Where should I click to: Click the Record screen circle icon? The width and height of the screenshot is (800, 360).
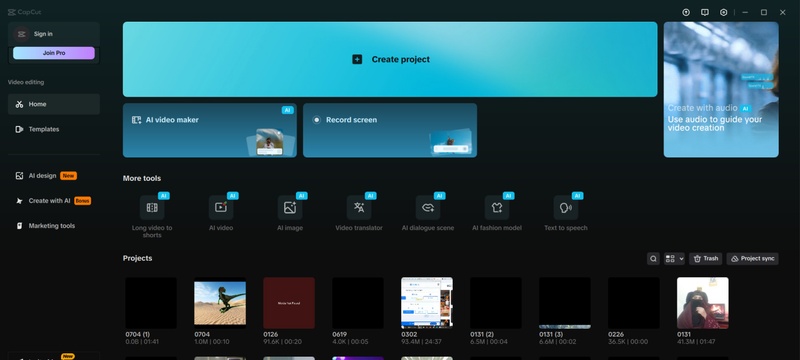click(316, 120)
